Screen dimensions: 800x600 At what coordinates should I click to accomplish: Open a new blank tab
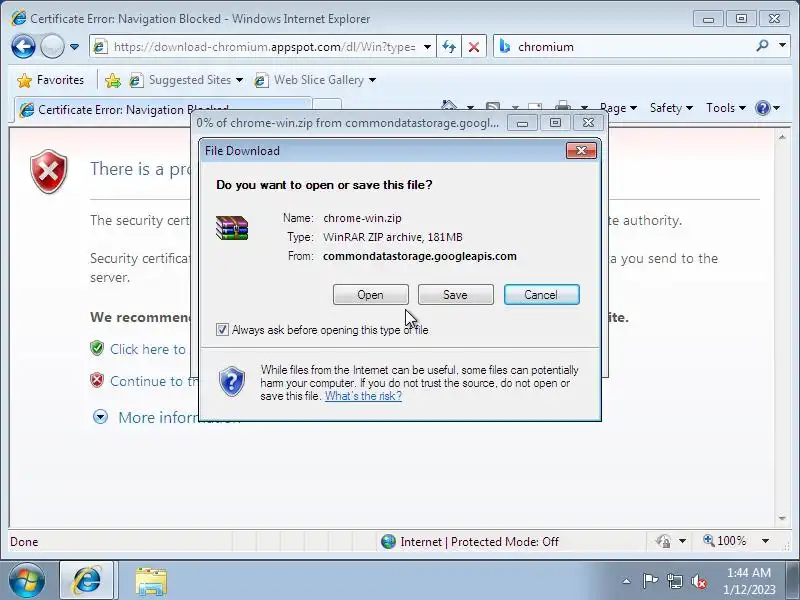pyautogui.click(x=327, y=105)
